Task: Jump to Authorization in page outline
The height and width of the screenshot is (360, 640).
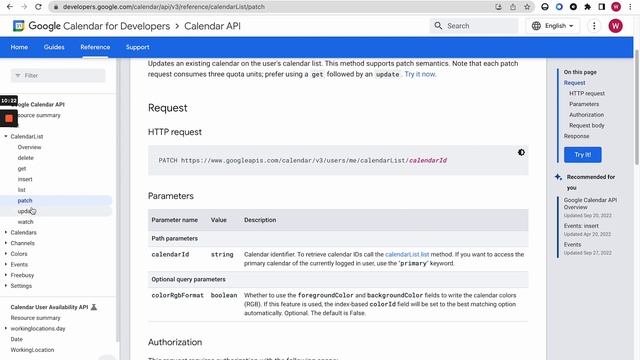Action: (x=587, y=115)
